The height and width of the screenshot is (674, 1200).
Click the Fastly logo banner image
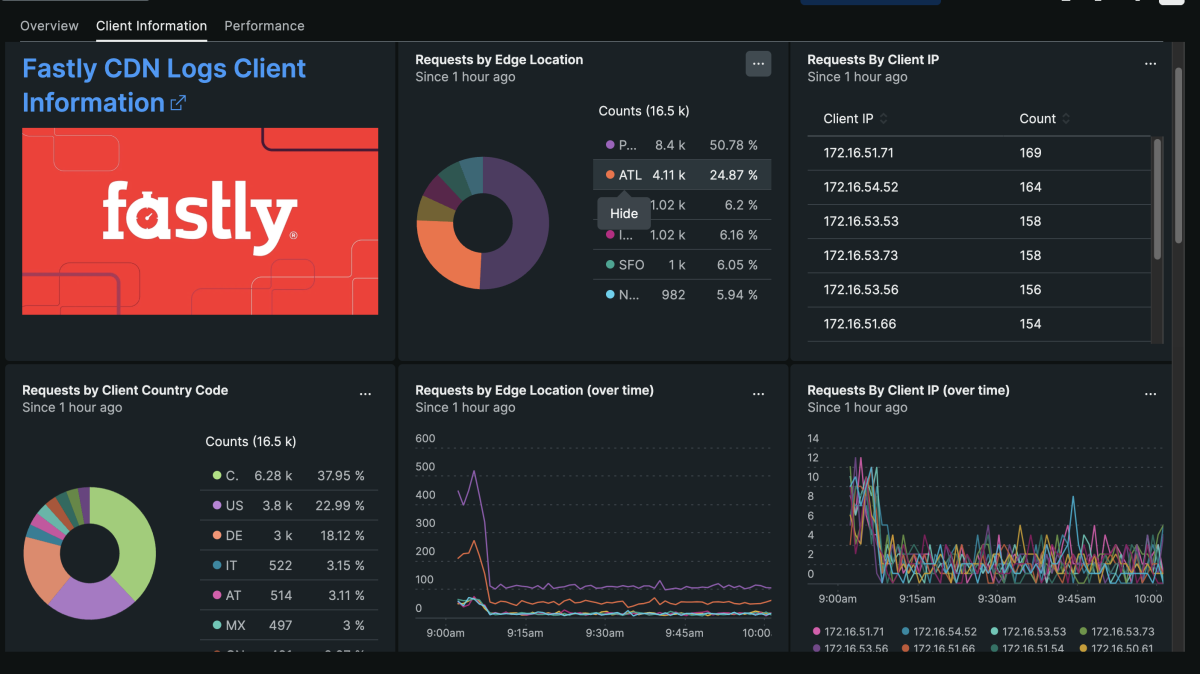coord(200,221)
